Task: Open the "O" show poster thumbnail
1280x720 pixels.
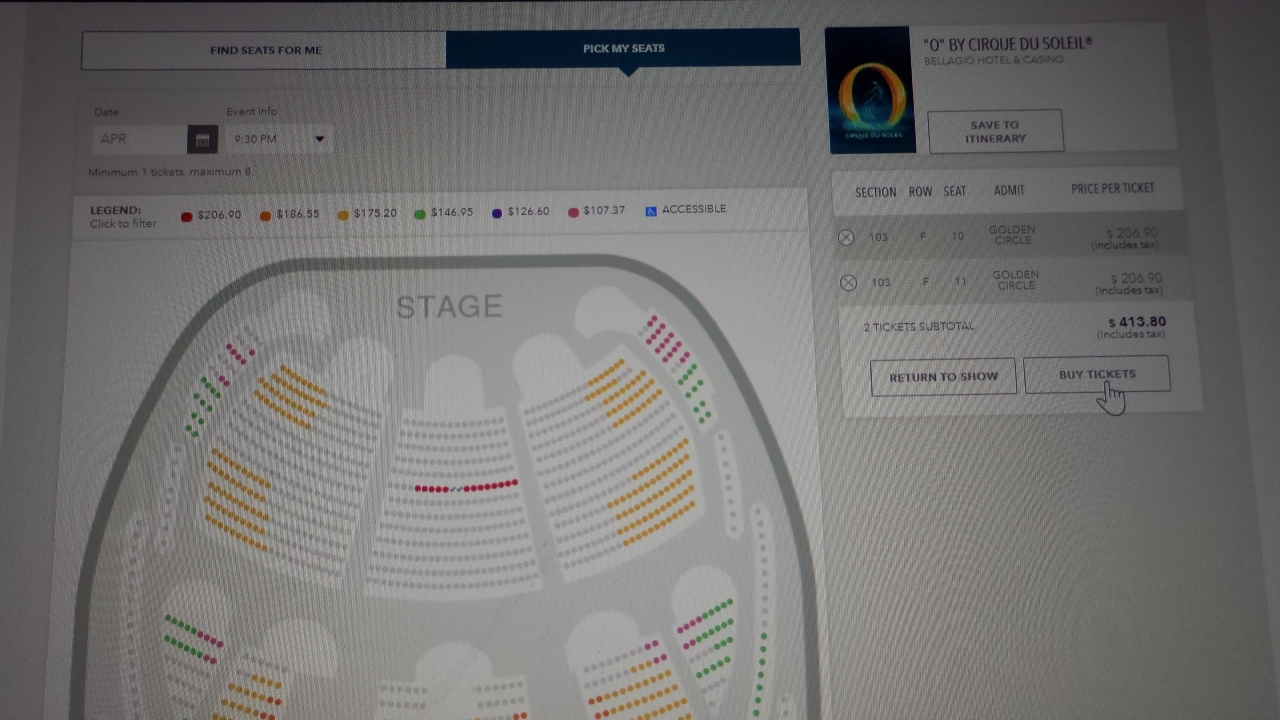Action: coord(870,90)
